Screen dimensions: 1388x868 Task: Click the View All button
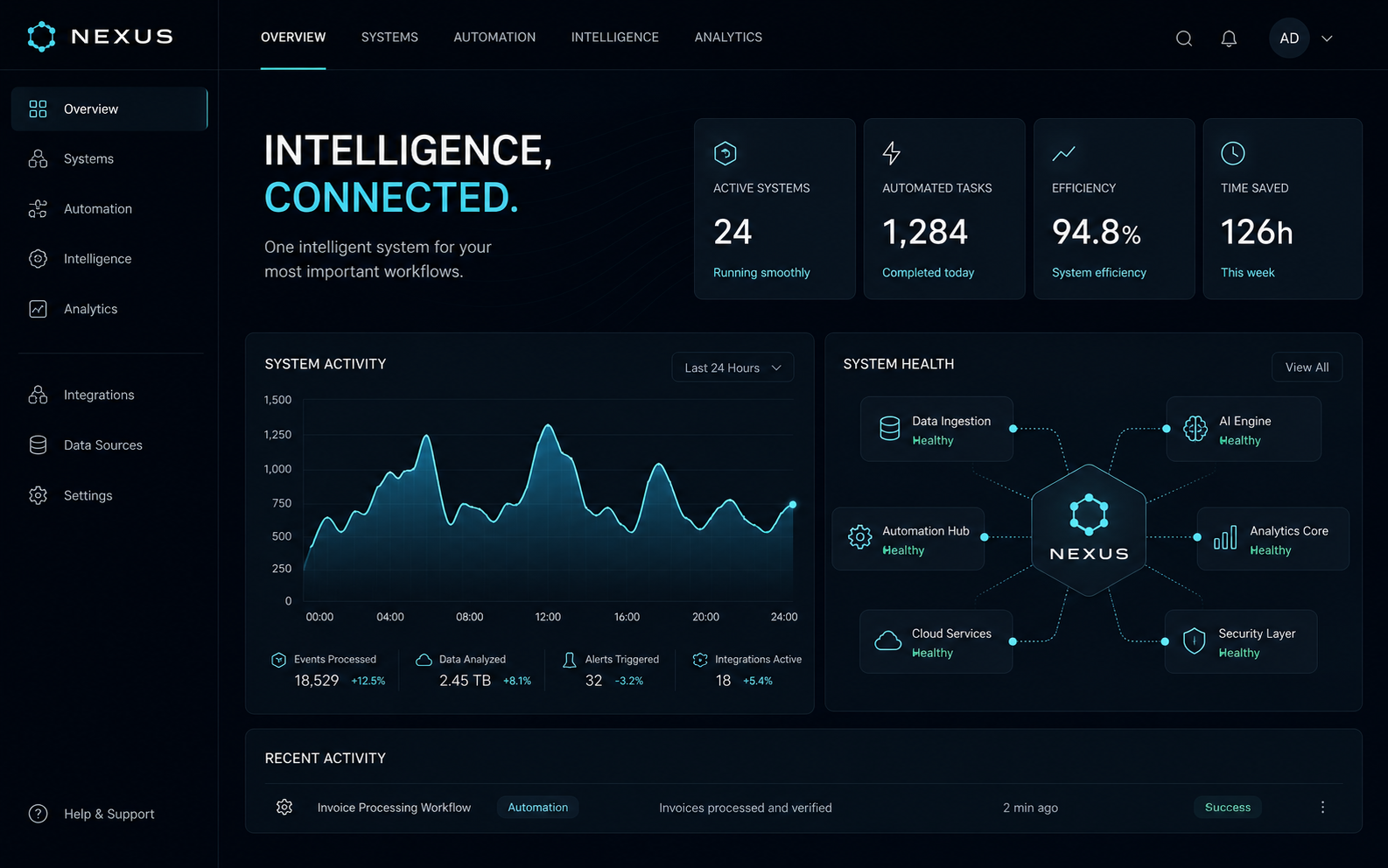coord(1307,367)
